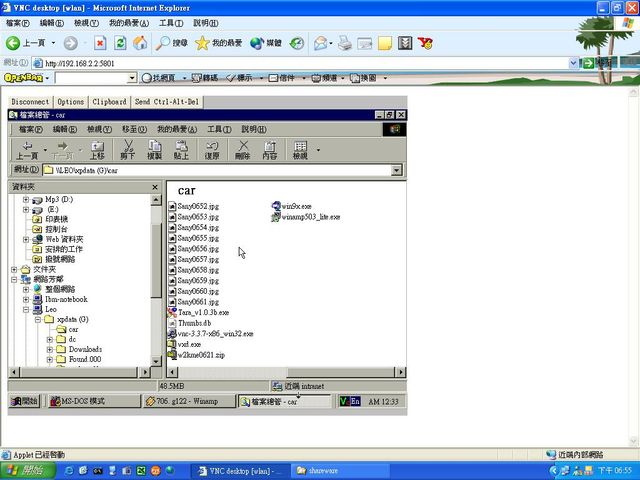Select file Sany0652.jpg
The image size is (640, 480).
(x=193, y=206)
